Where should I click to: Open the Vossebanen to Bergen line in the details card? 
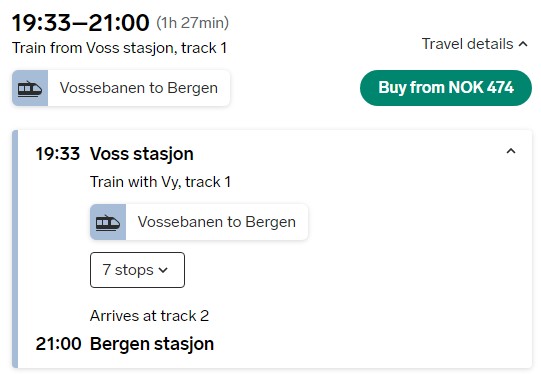[x=199, y=222]
